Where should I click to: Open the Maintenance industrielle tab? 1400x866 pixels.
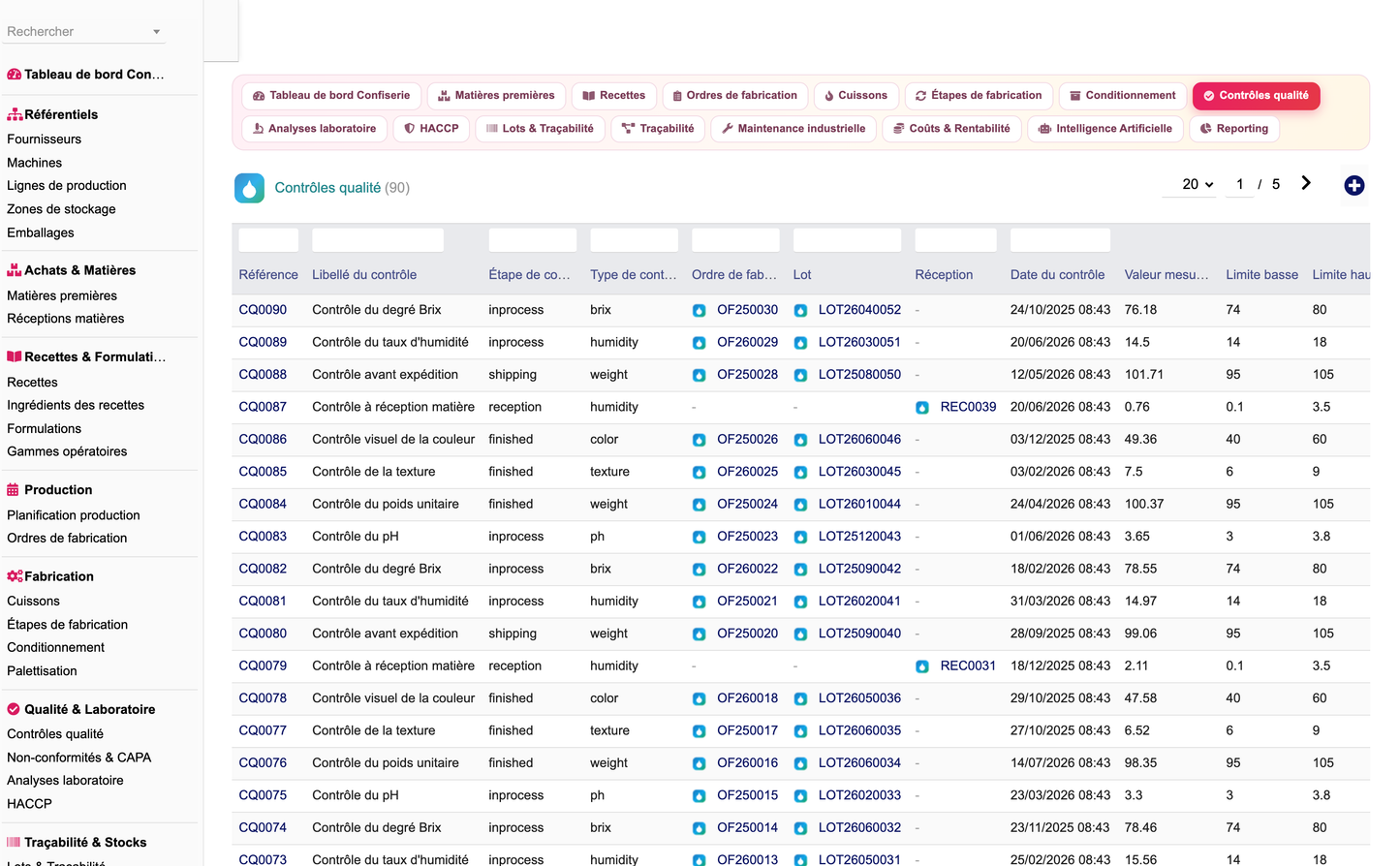[793, 129]
